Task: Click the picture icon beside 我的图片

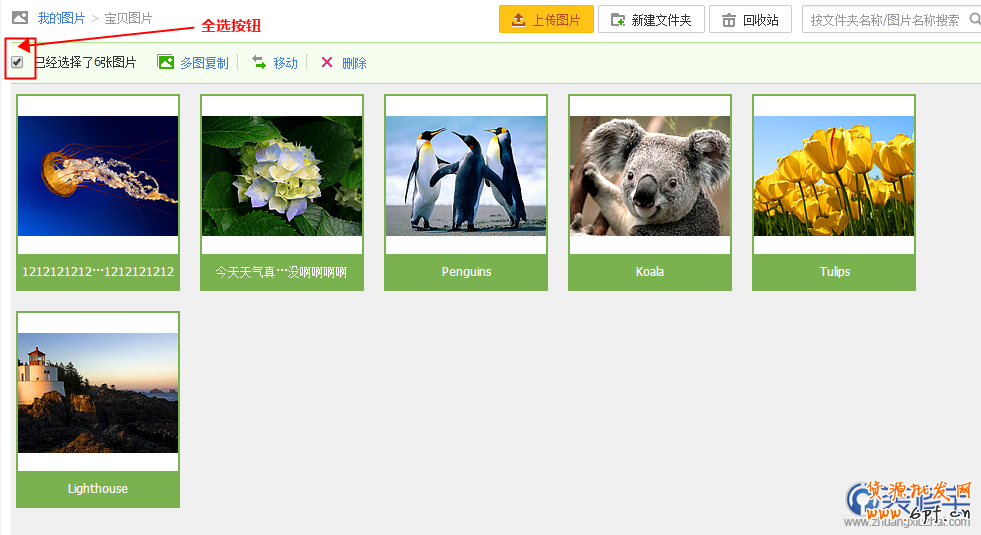Action: [20, 18]
